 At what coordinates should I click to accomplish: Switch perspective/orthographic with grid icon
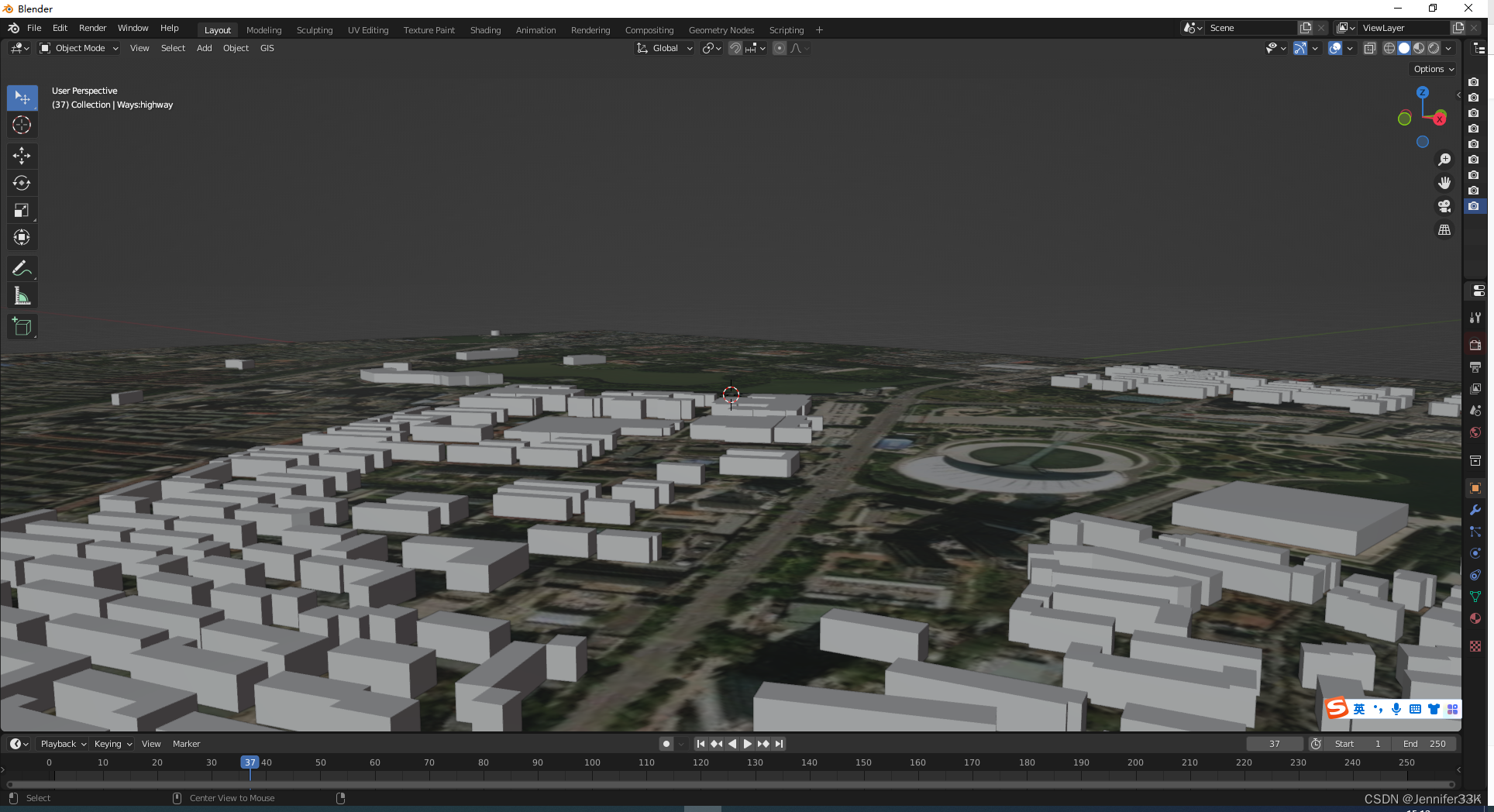[1444, 230]
